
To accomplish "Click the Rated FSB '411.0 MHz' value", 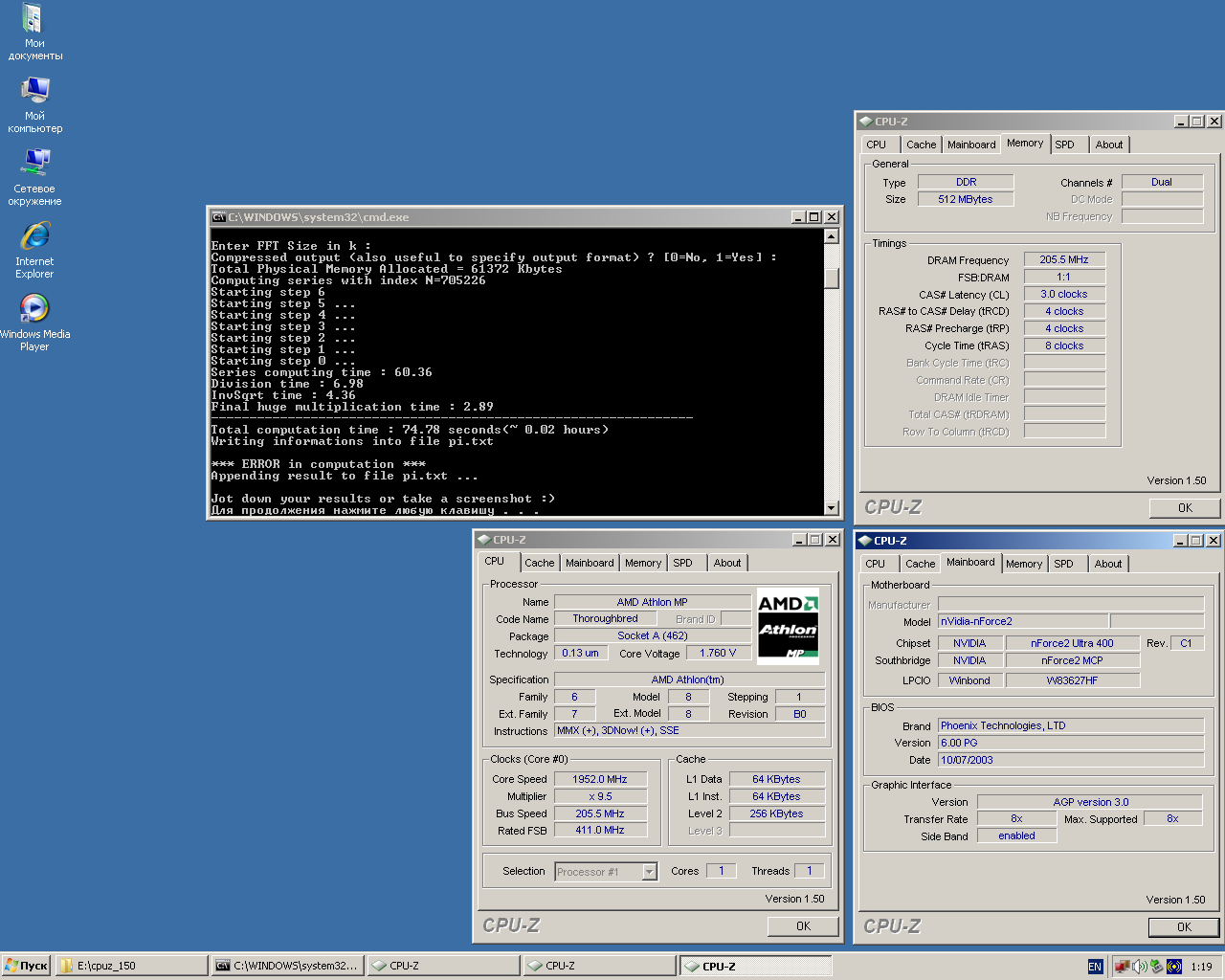I will point(600,831).
